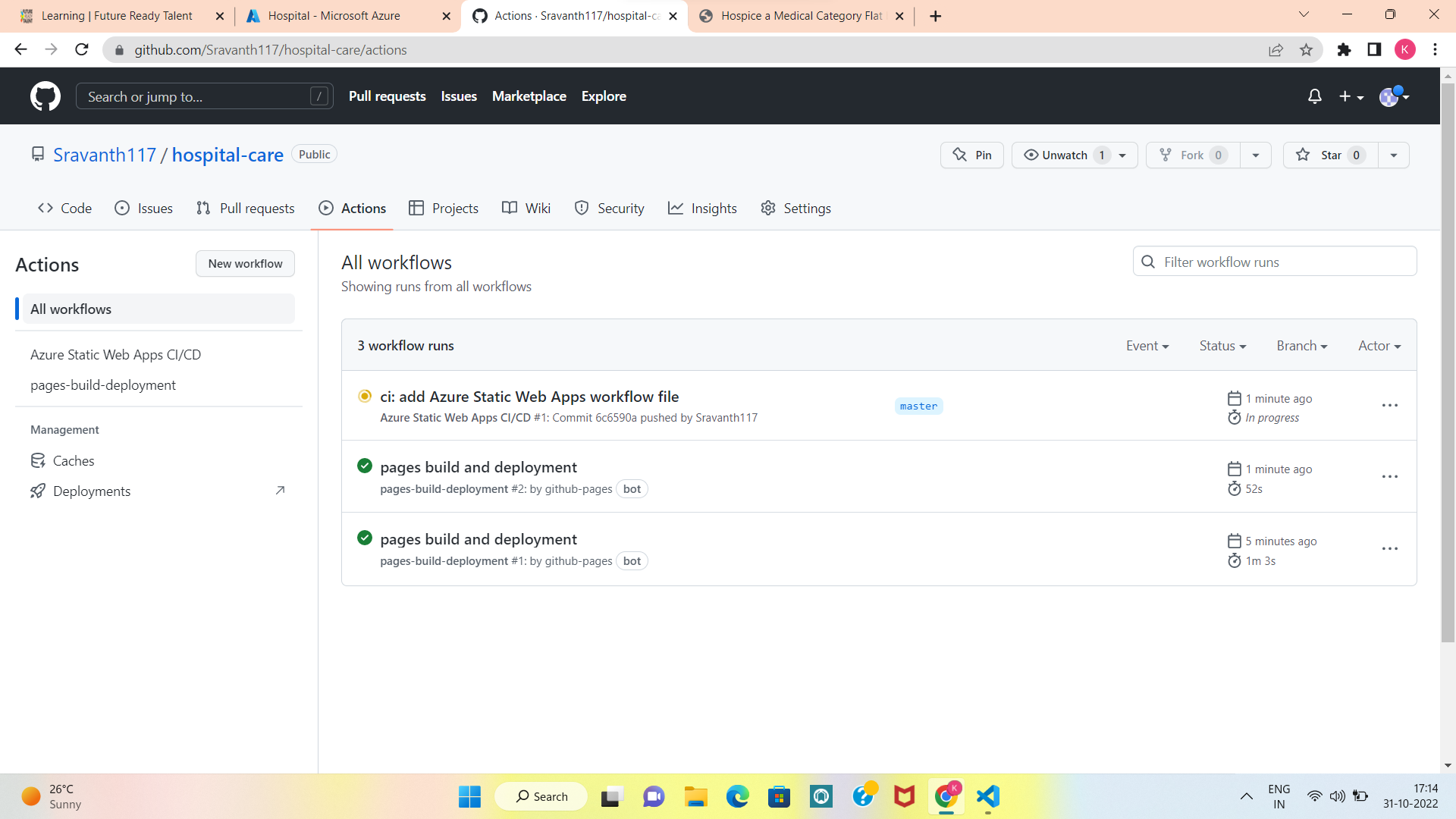
Task: Click the Filter workflow runs search field
Action: click(1274, 261)
